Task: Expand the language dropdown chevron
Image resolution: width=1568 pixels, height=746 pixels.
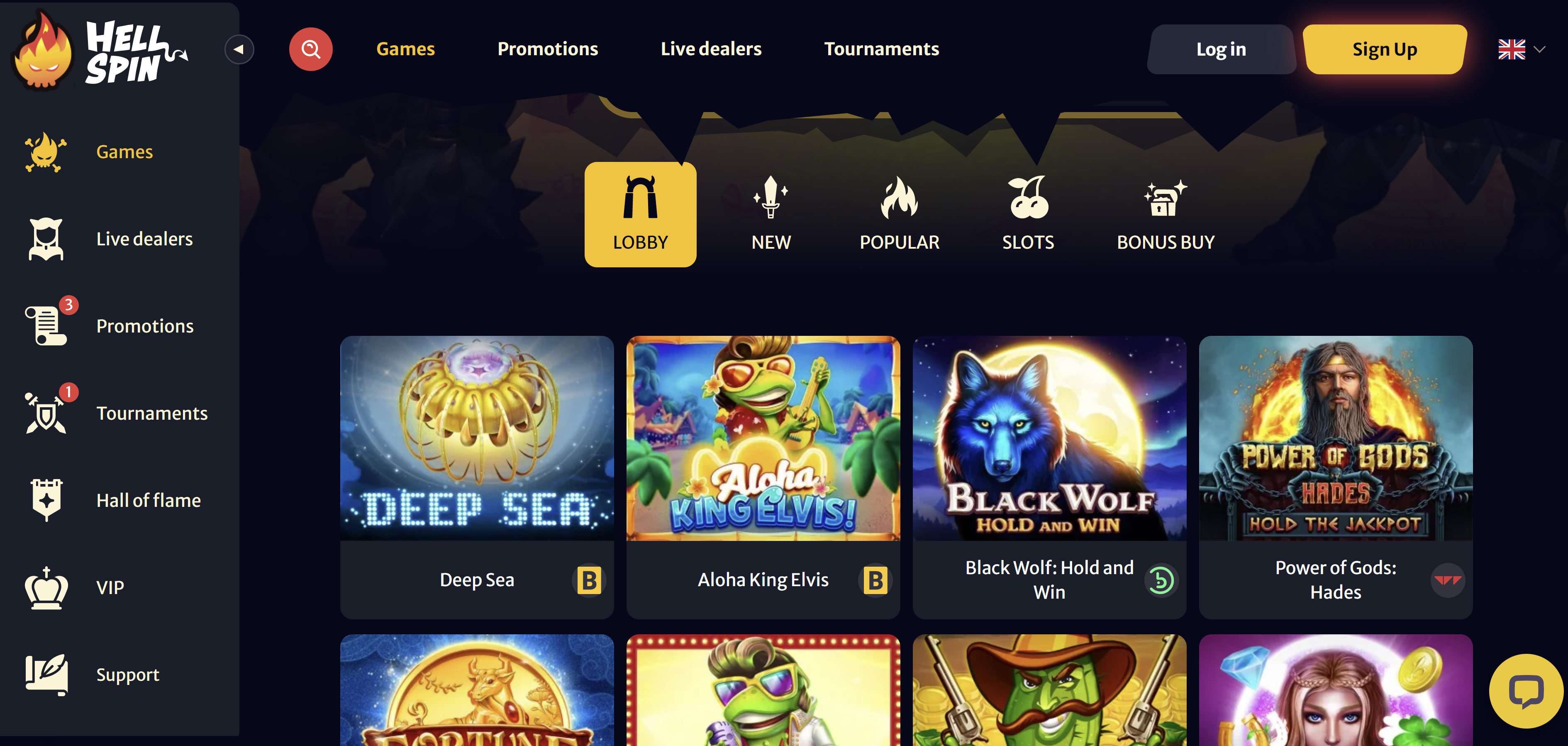Action: coord(1540,49)
